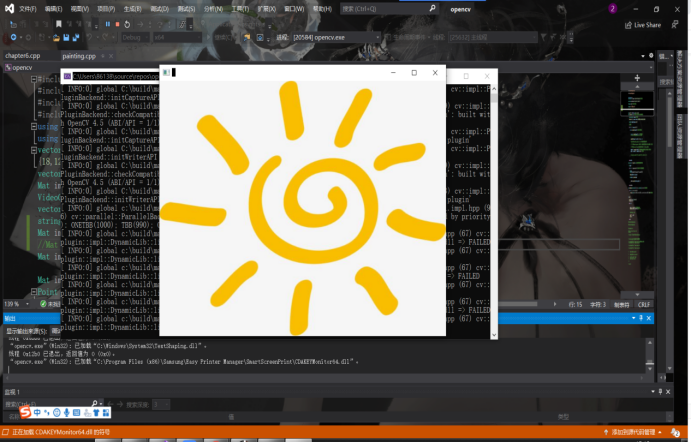Click Add to Source Control in status bar
The height and width of the screenshot is (442, 691).
pyautogui.click(x=633, y=432)
